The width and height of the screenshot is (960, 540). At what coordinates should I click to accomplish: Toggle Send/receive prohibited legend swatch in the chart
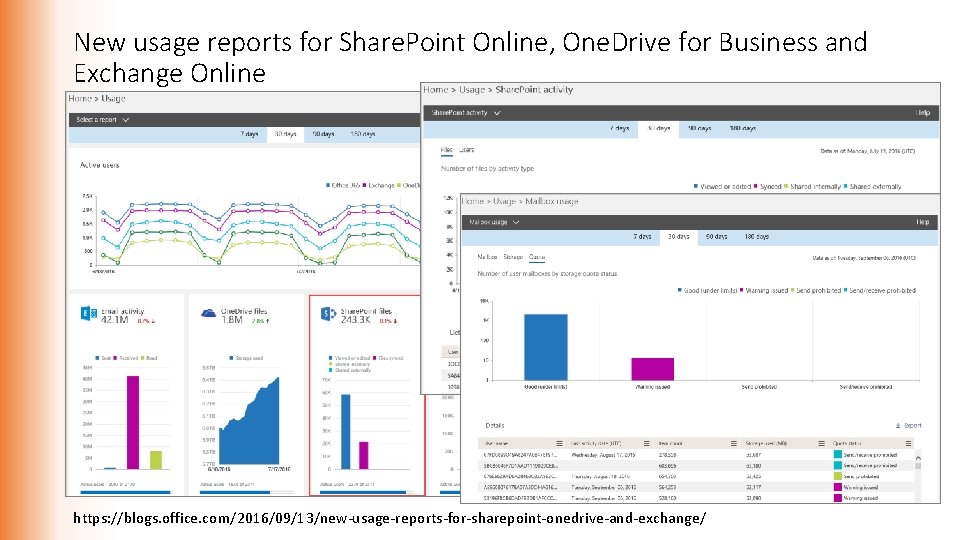click(x=846, y=291)
